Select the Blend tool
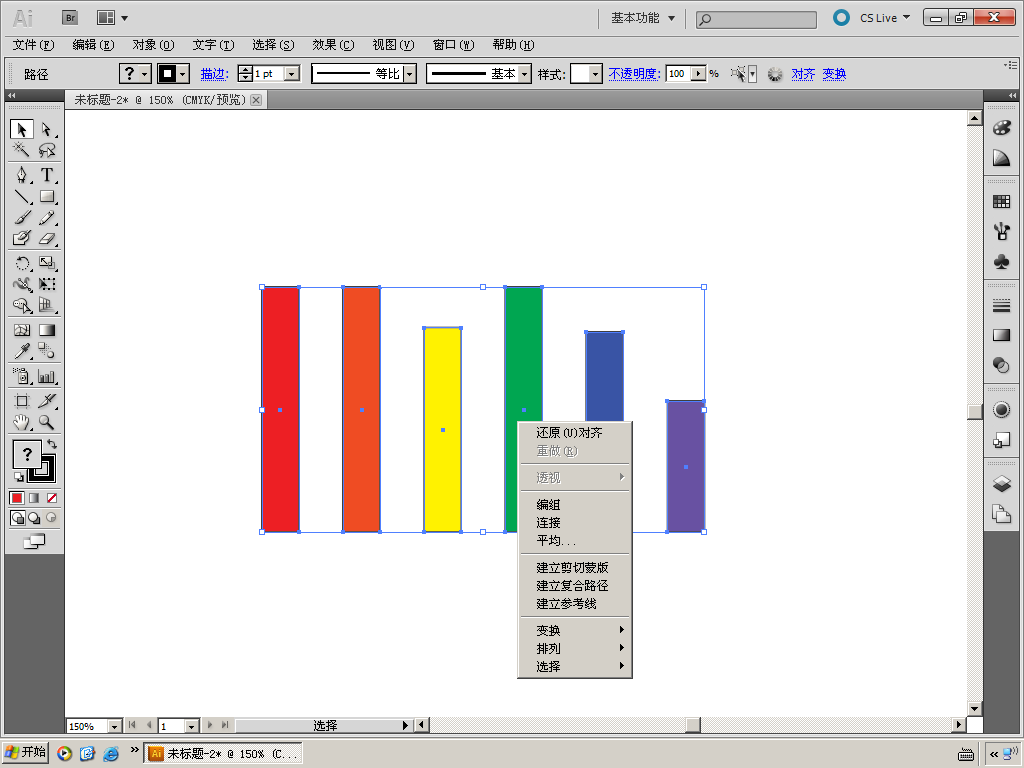The height and width of the screenshot is (768, 1024). point(46,351)
